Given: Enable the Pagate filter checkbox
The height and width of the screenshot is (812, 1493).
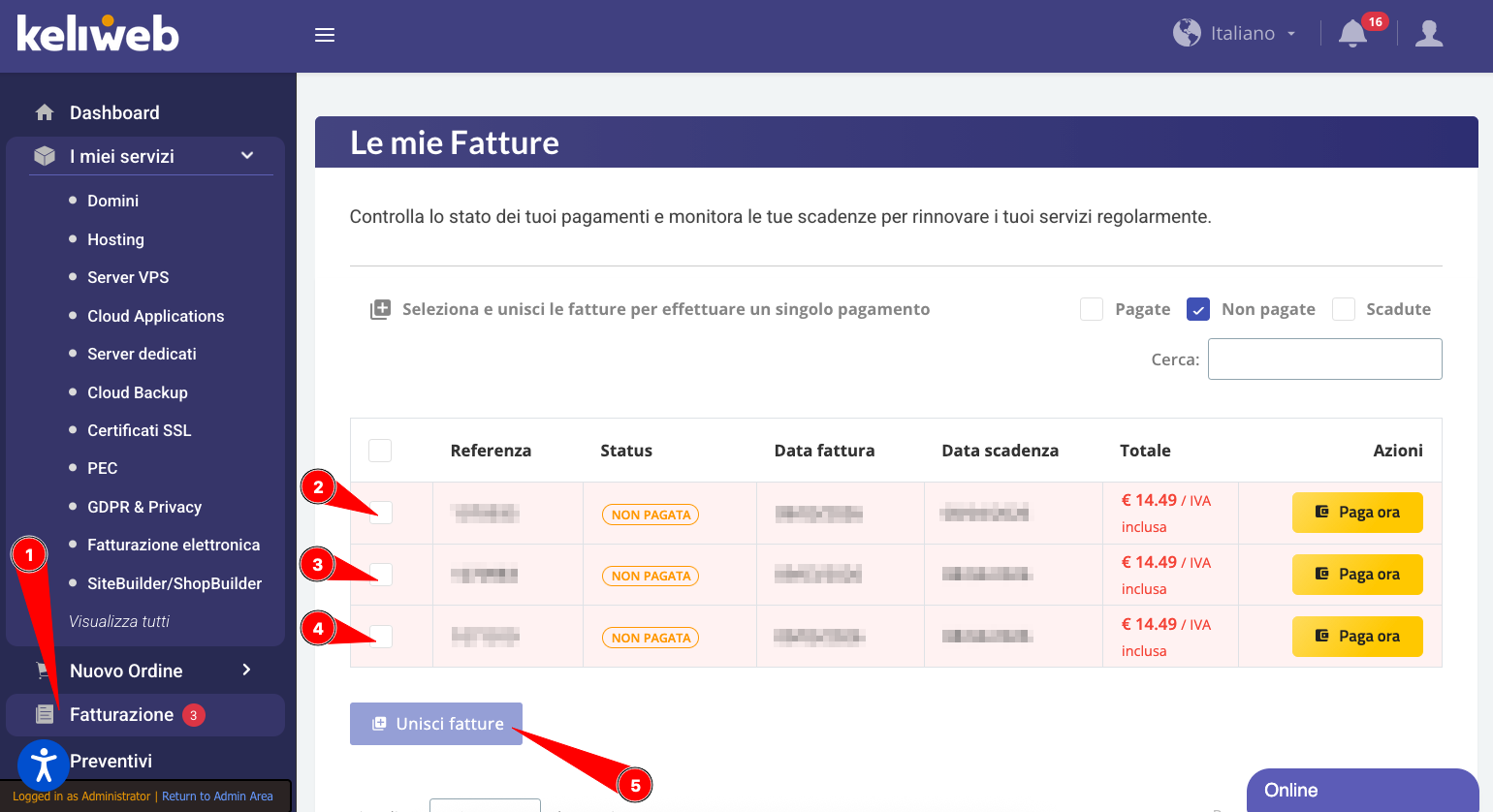Looking at the screenshot, I should point(1092,309).
